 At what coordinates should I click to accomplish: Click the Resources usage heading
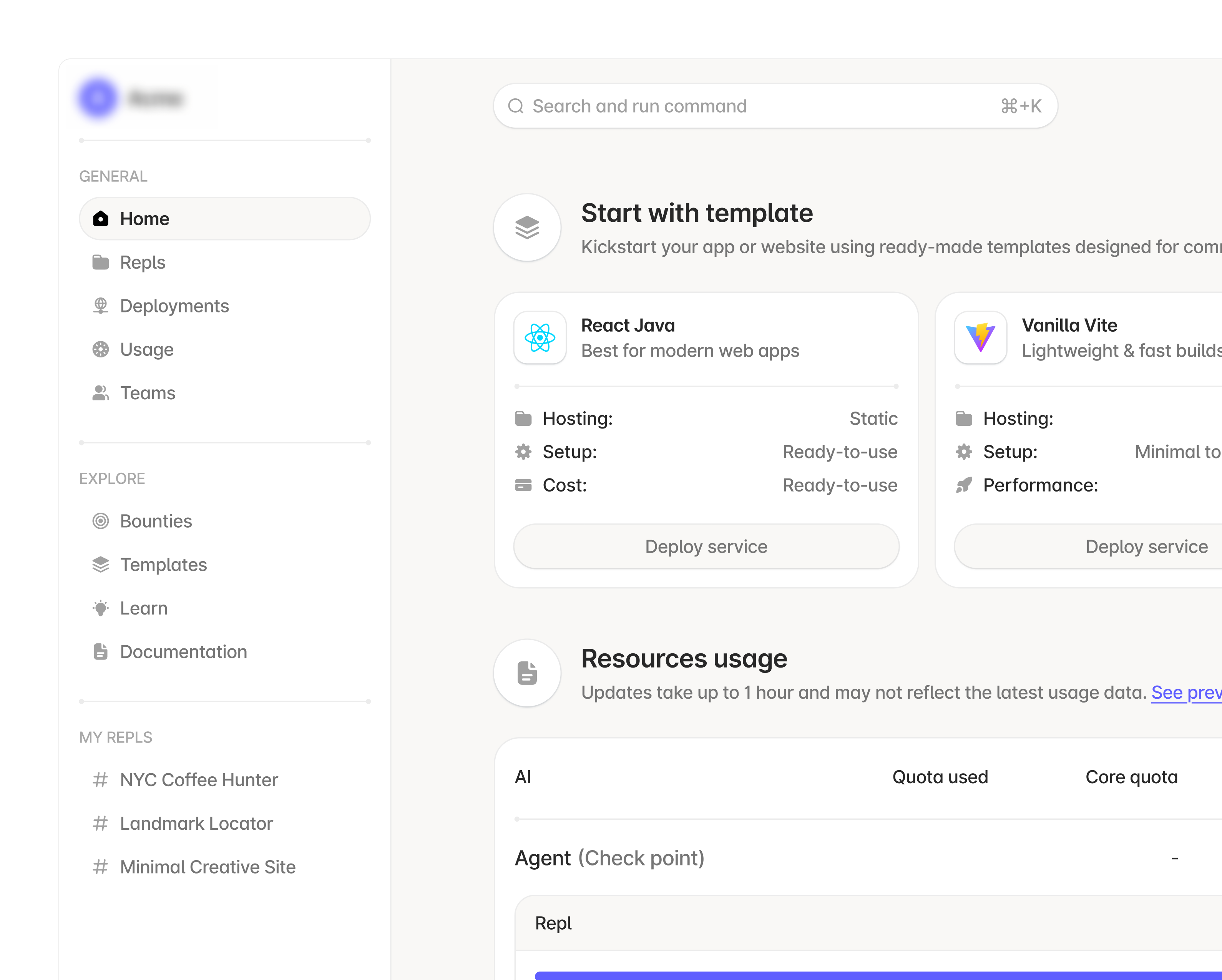pos(684,659)
